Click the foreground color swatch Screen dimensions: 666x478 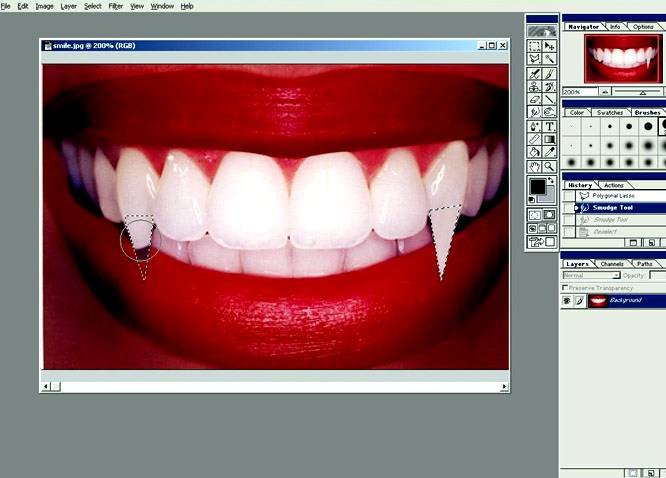tap(538, 187)
